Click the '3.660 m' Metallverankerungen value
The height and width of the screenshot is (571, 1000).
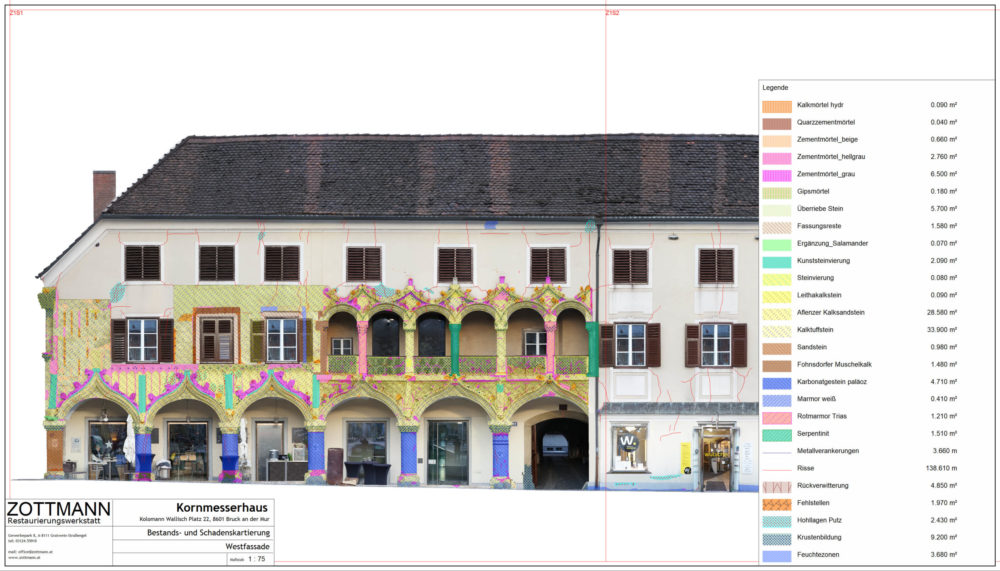[x=944, y=451]
